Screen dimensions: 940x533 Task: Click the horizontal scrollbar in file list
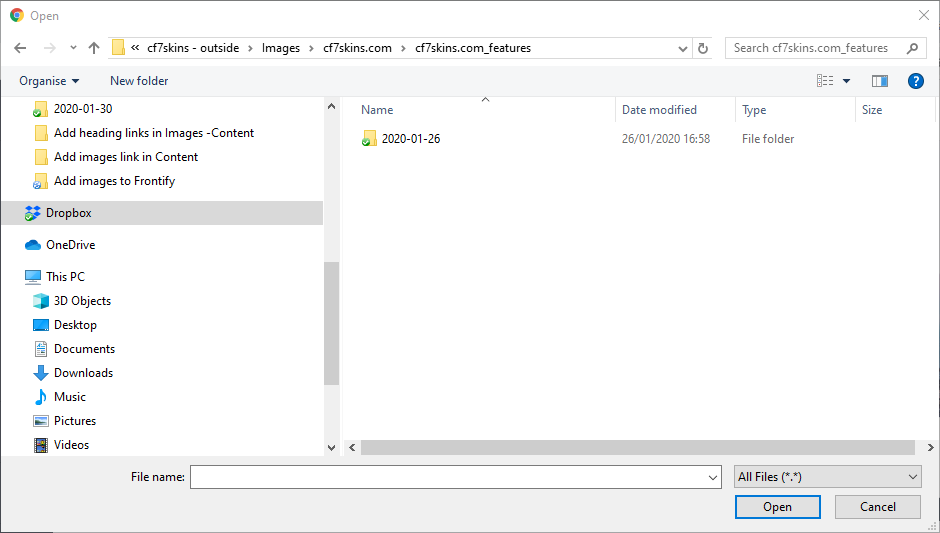637,448
